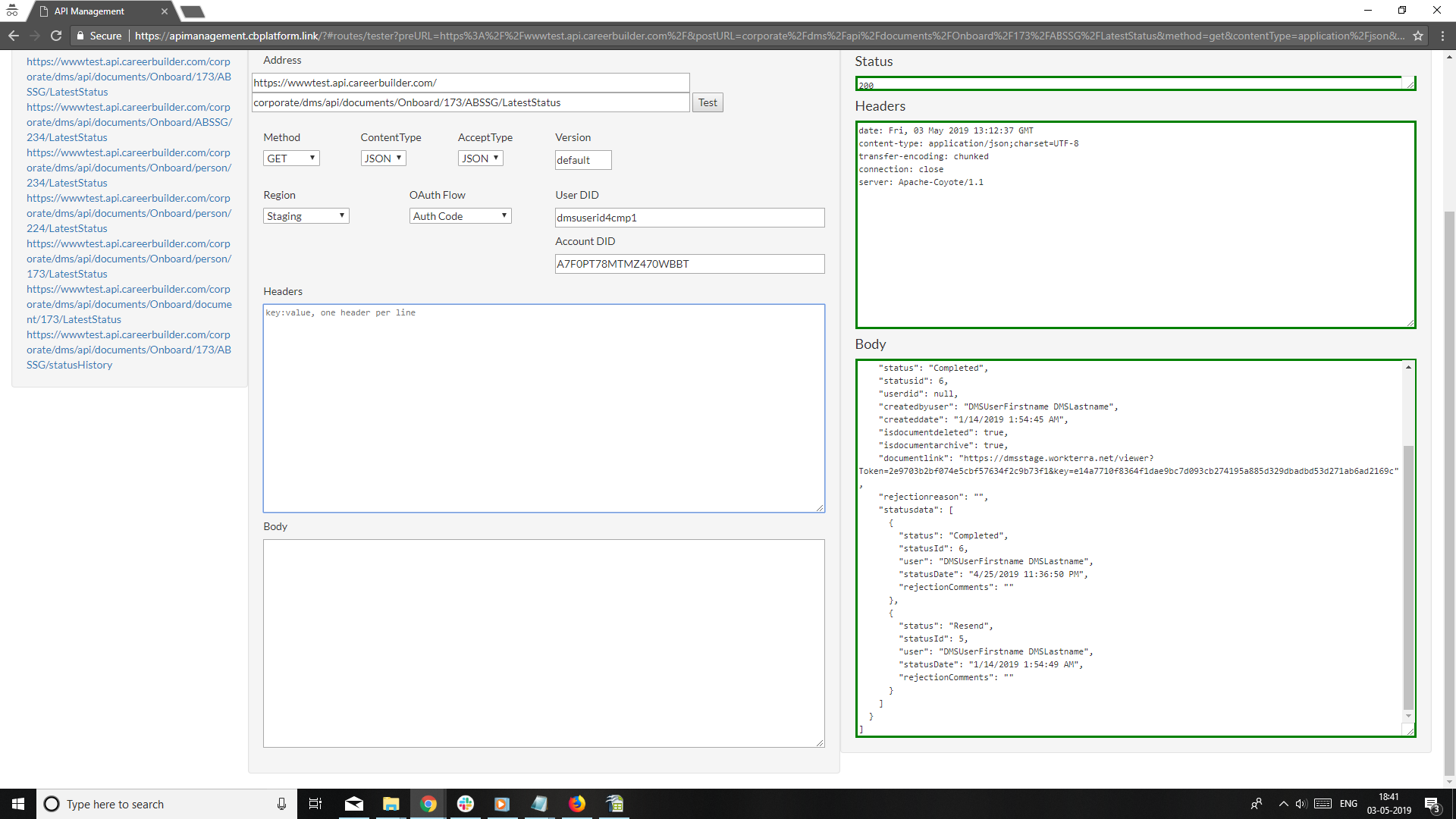
Task: Open history link Onboard/ABSSG/234/LatestStatus
Action: click(x=129, y=122)
